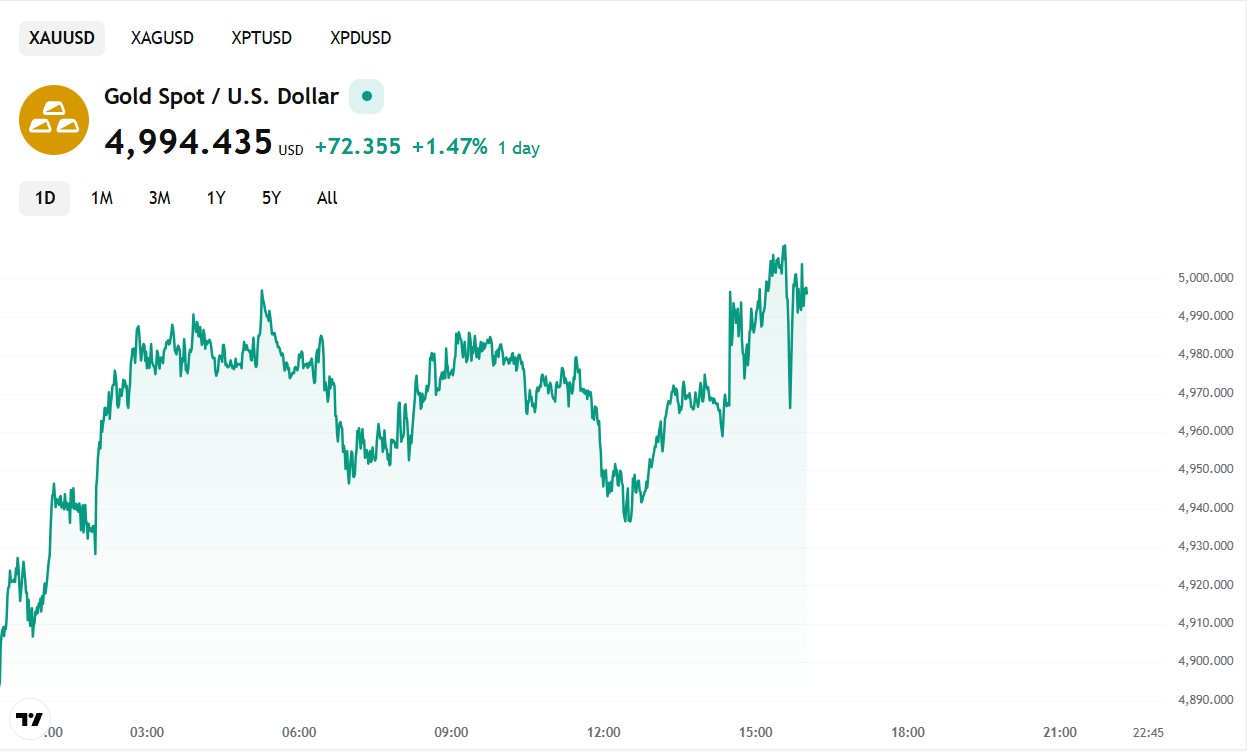Select the XAUUSD tab

(62, 37)
